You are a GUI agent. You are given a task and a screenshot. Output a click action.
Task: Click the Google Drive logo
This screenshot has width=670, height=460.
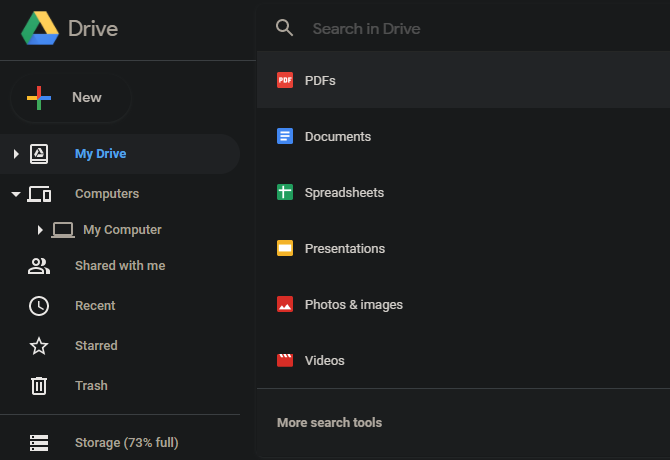(x=41, y=28)
